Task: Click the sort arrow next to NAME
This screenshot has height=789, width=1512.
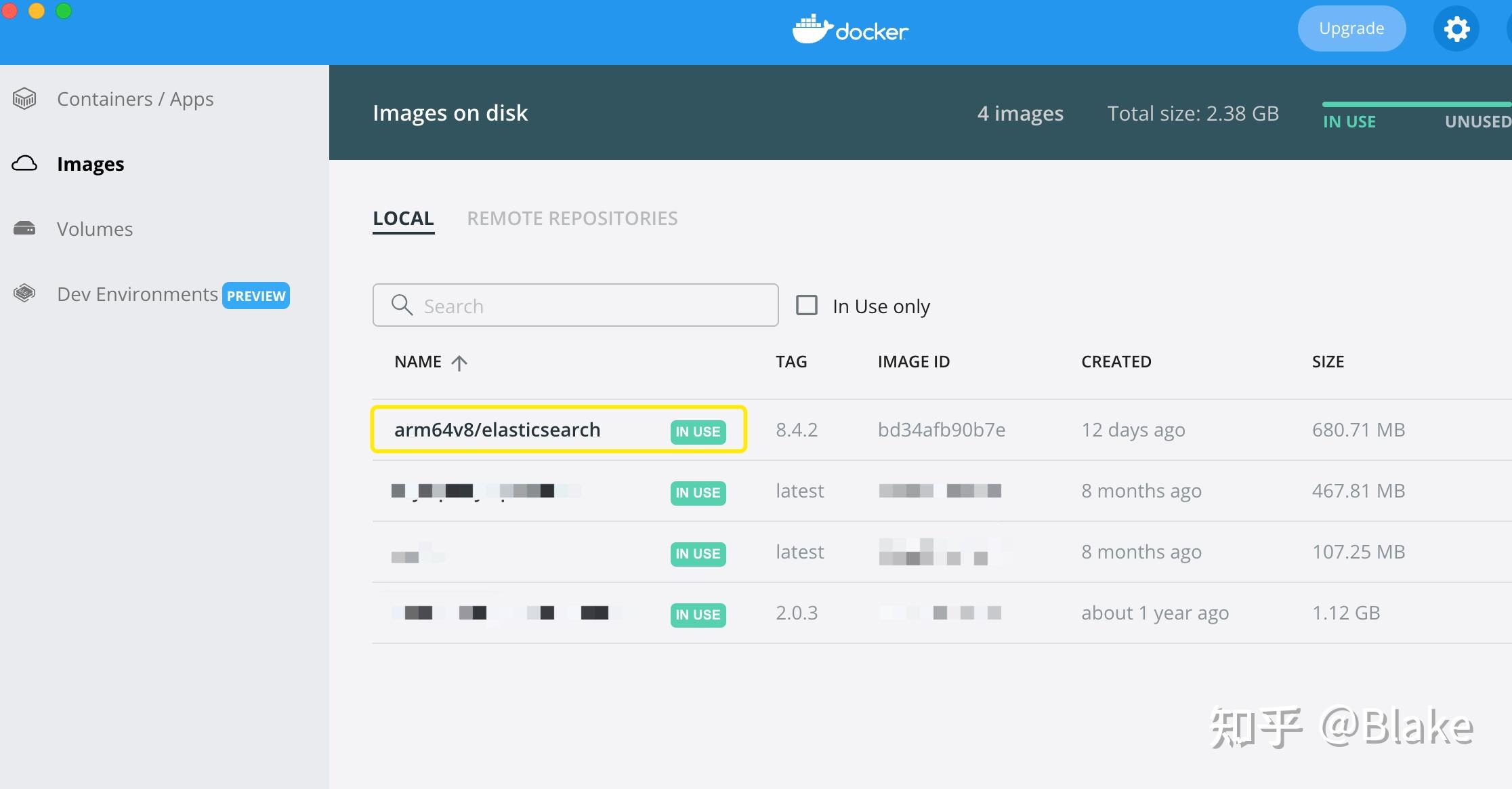Action: point(460,362)
